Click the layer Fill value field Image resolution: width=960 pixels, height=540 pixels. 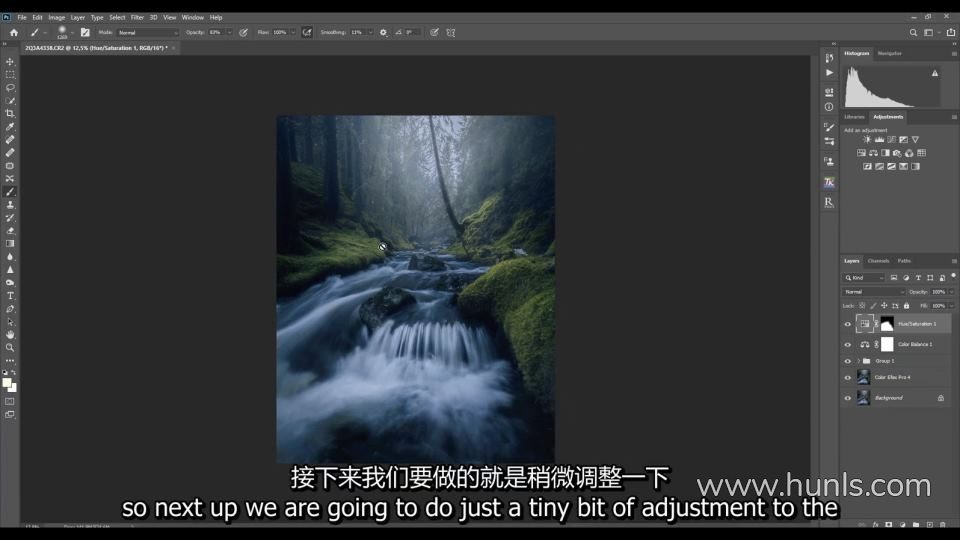(x=938, y=306)
